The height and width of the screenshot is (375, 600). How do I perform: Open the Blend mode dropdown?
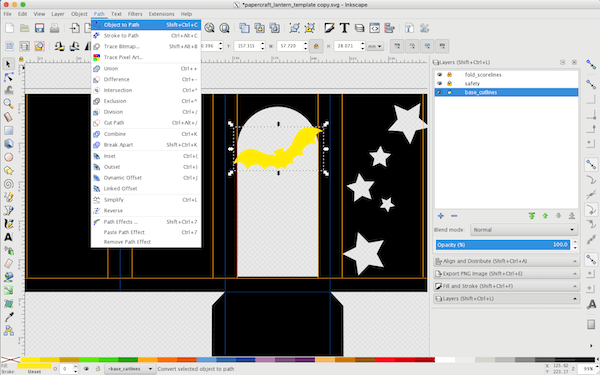pyautogui.click(x=523, y=230)
